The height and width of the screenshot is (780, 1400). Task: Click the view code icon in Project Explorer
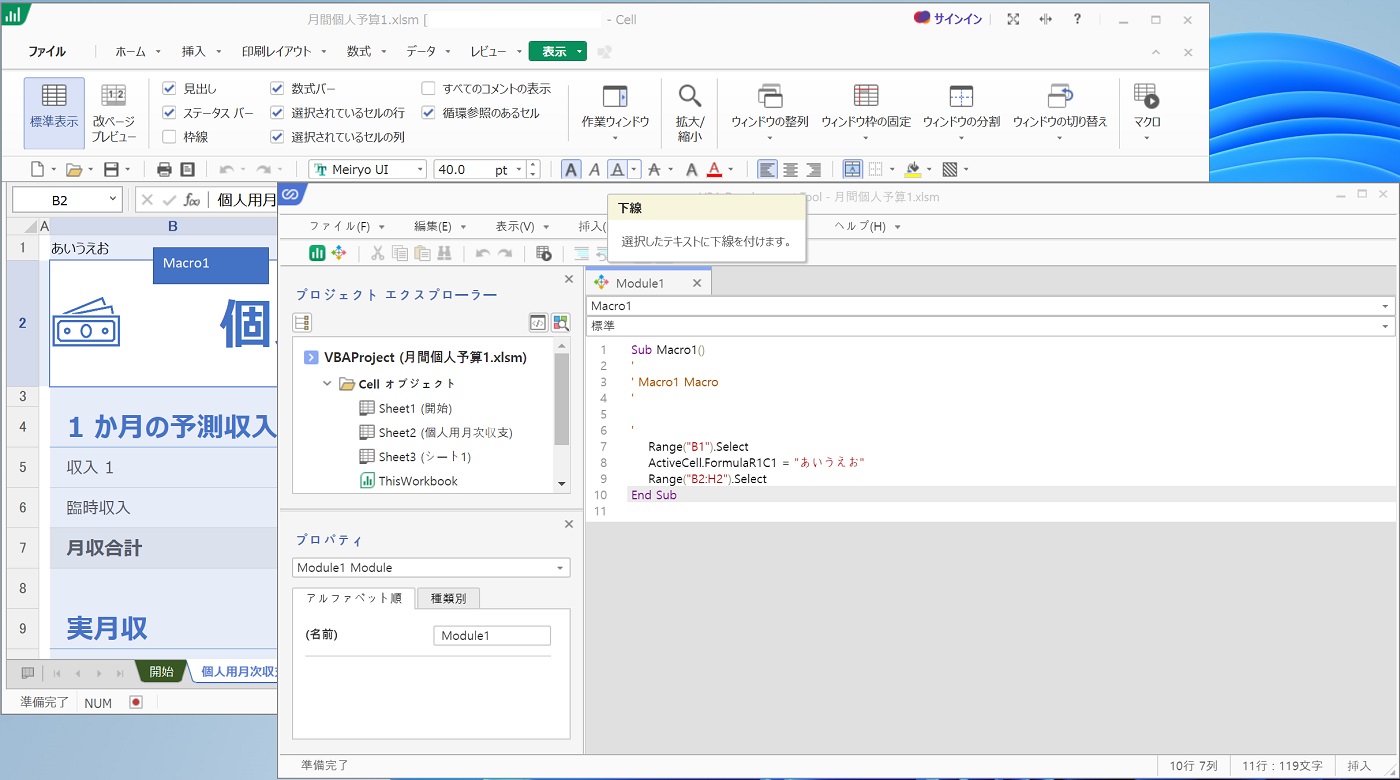click(538, 322)
